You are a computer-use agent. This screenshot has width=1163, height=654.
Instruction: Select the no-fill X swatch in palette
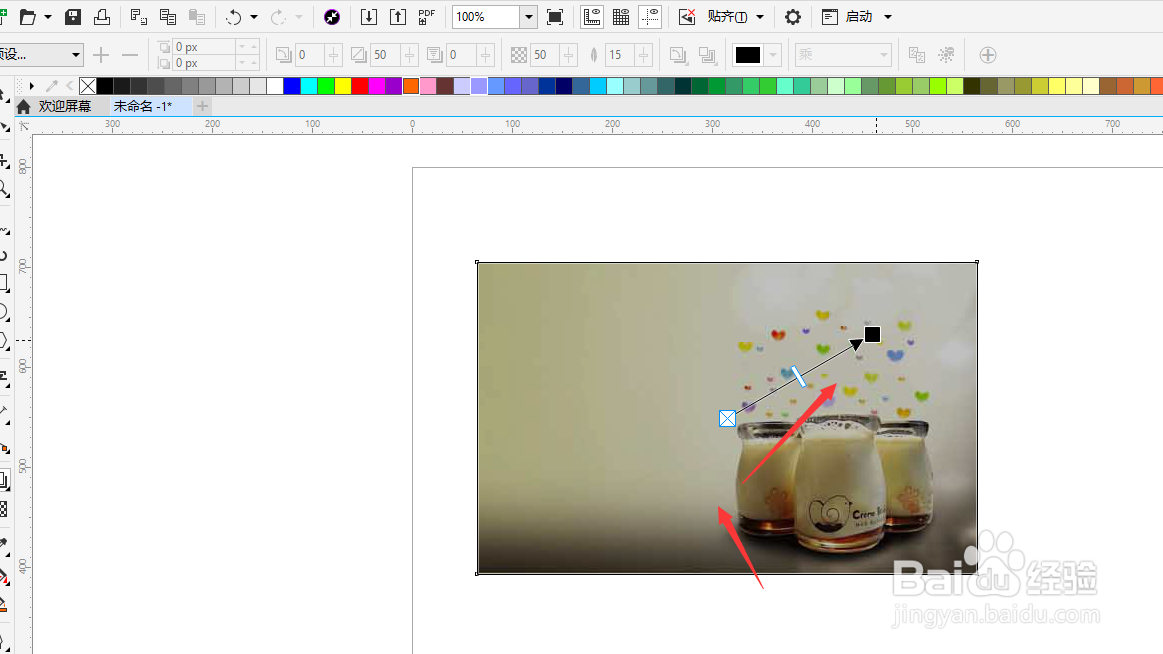[x=88, y=86]
